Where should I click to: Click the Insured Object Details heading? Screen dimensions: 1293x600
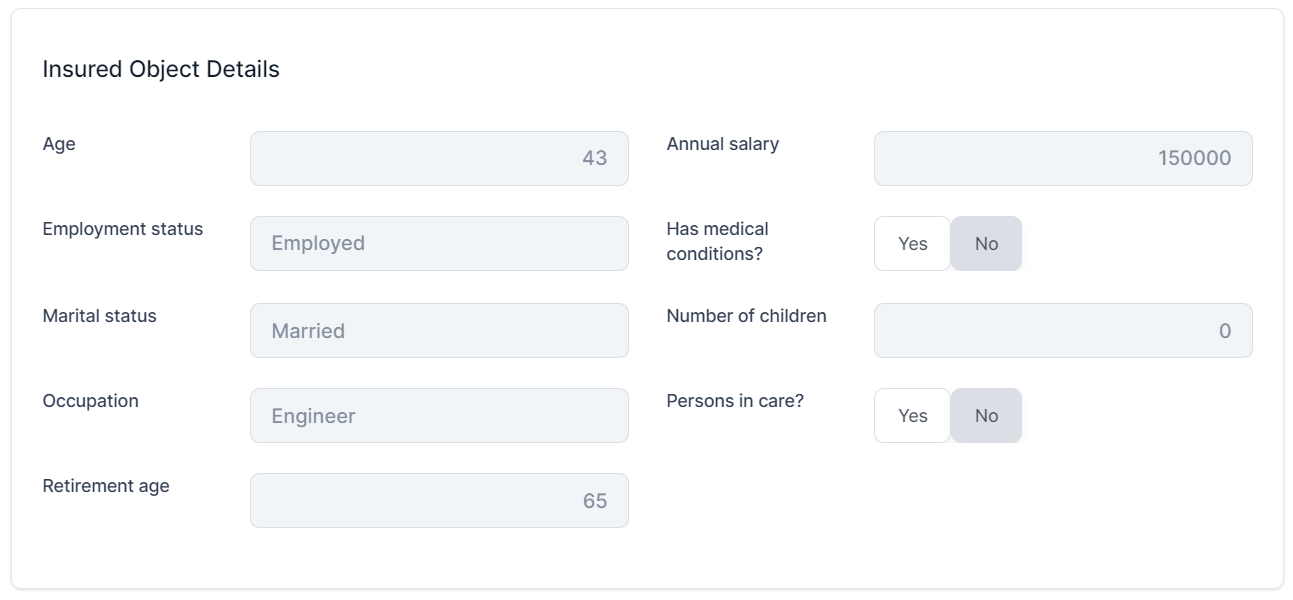click(x=161, y=69)
